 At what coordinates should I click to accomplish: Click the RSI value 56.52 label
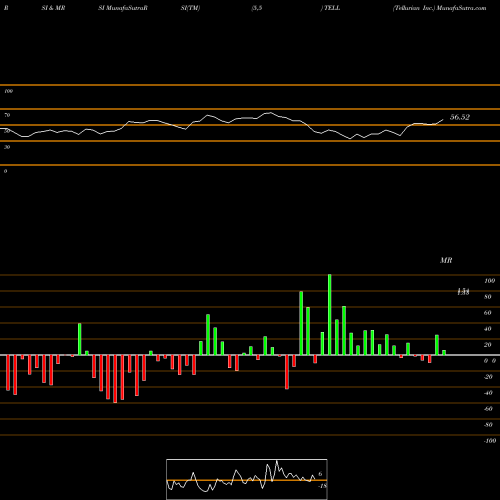click(460, 117)
